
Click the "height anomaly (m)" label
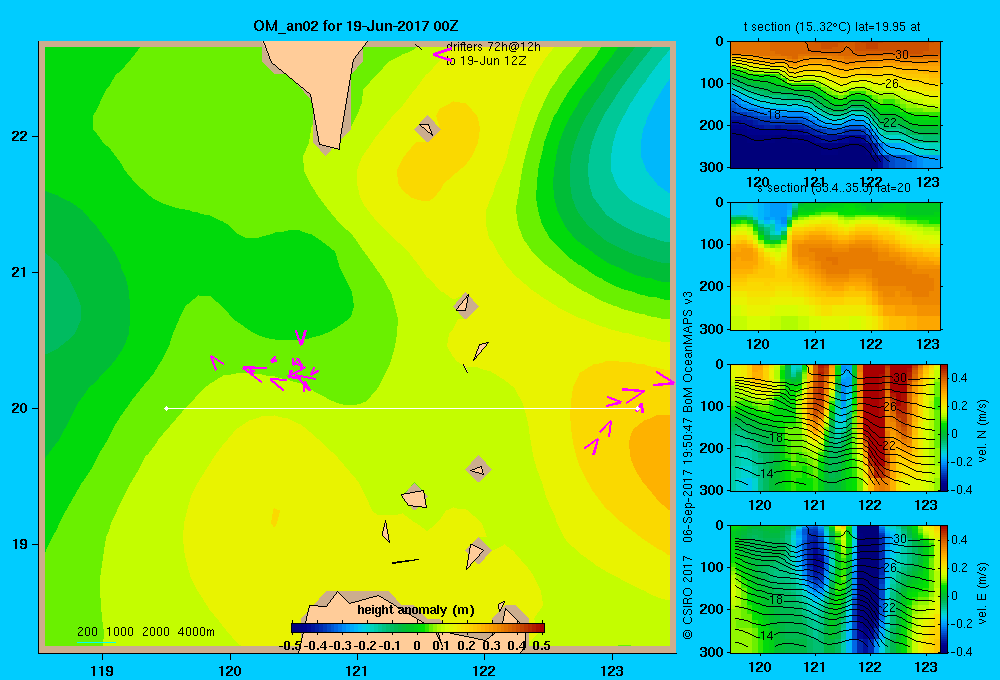pos(416,610)
